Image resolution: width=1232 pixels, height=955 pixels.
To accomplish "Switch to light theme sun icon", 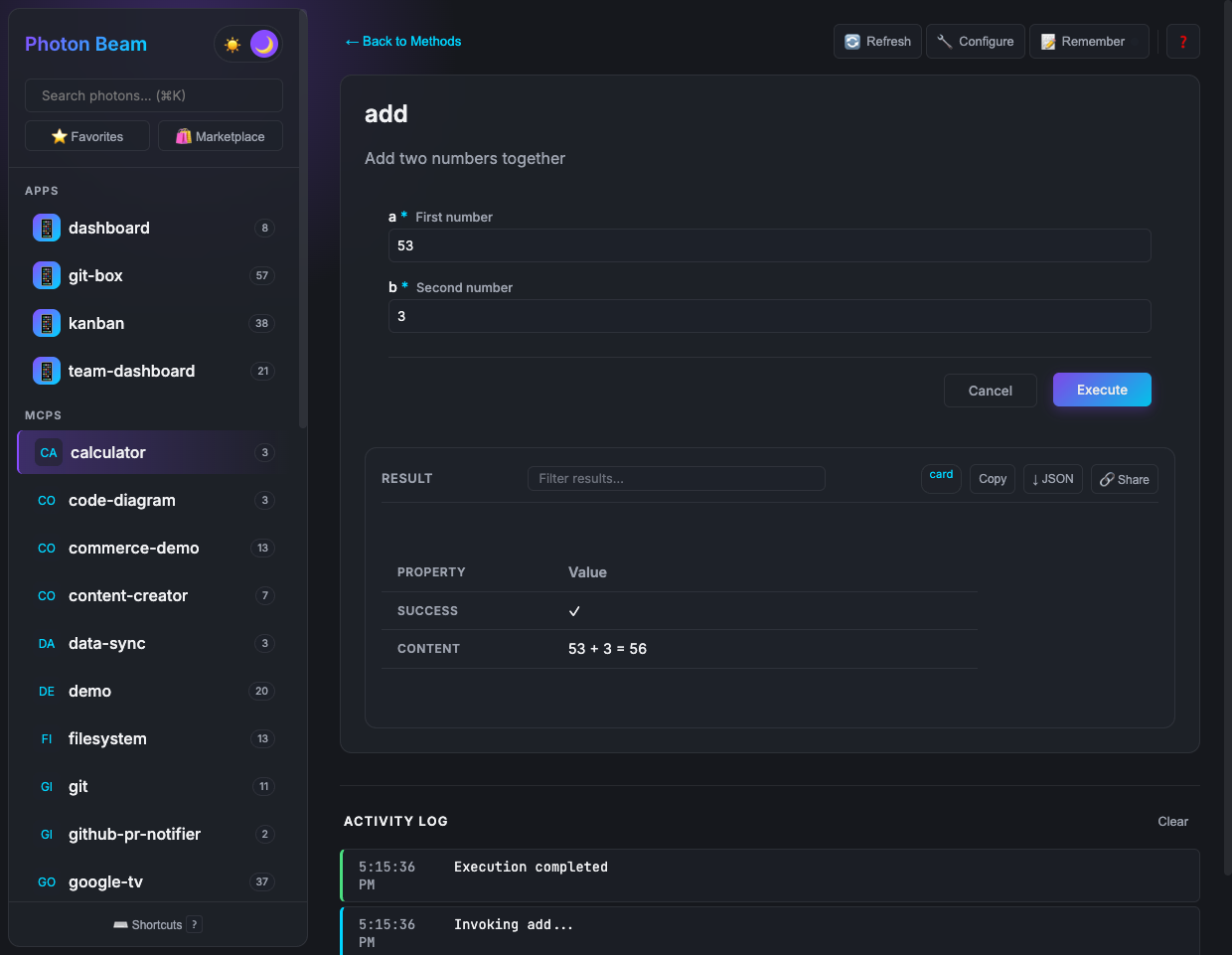I will tap(232, 45).
